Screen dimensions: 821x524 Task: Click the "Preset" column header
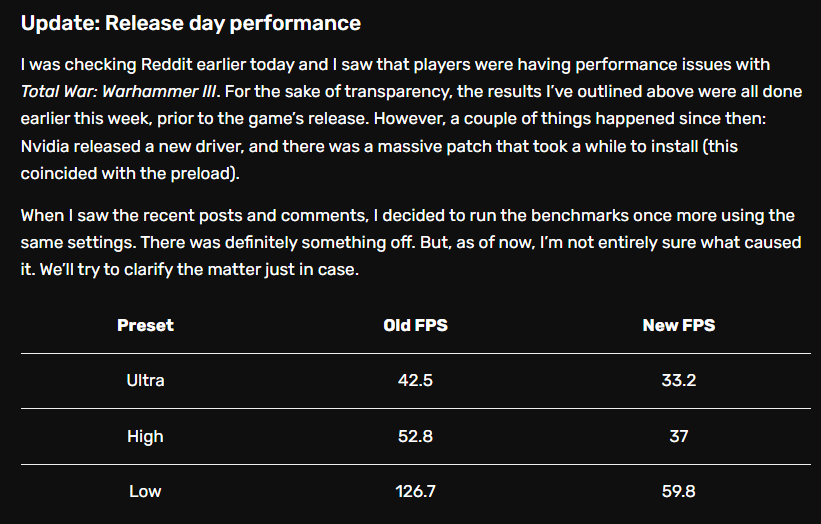[145, 325]
